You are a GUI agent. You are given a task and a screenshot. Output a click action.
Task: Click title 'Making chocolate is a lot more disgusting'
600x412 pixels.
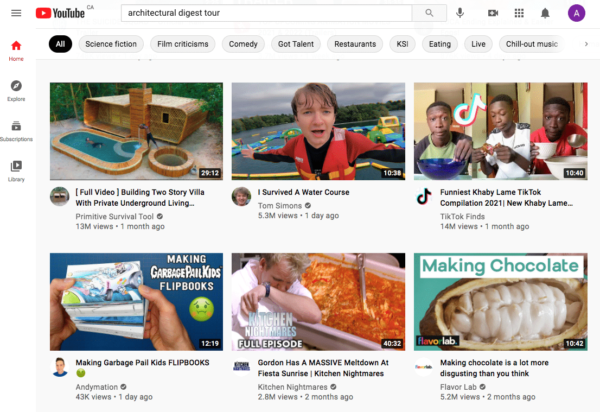(x=494, y=368)
